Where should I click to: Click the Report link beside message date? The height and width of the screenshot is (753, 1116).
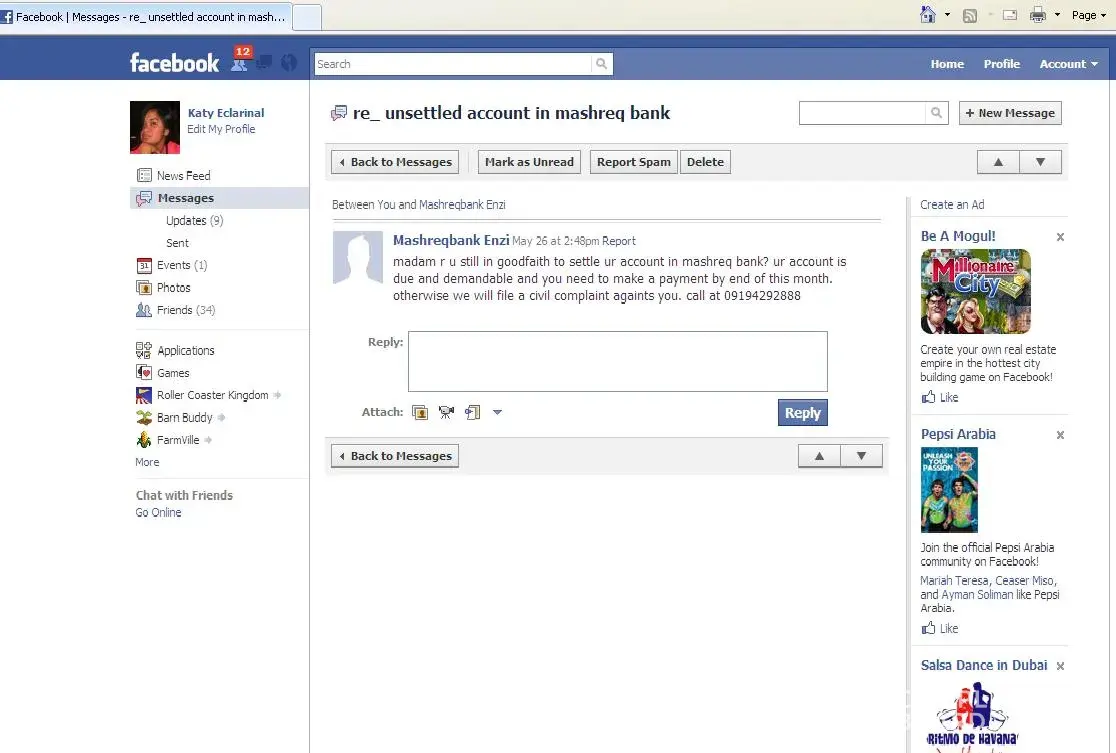pos(619,241)
